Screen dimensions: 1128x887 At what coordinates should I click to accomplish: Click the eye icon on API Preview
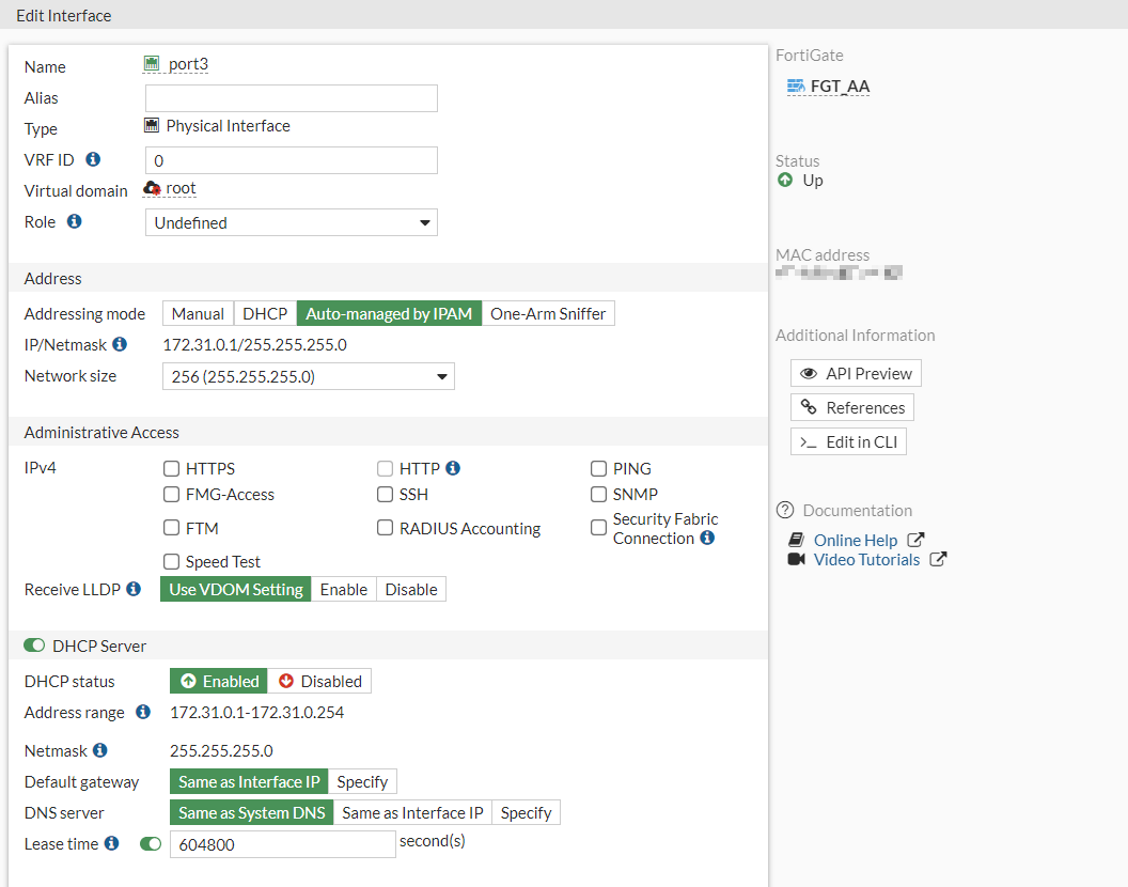tap(811, 373)
